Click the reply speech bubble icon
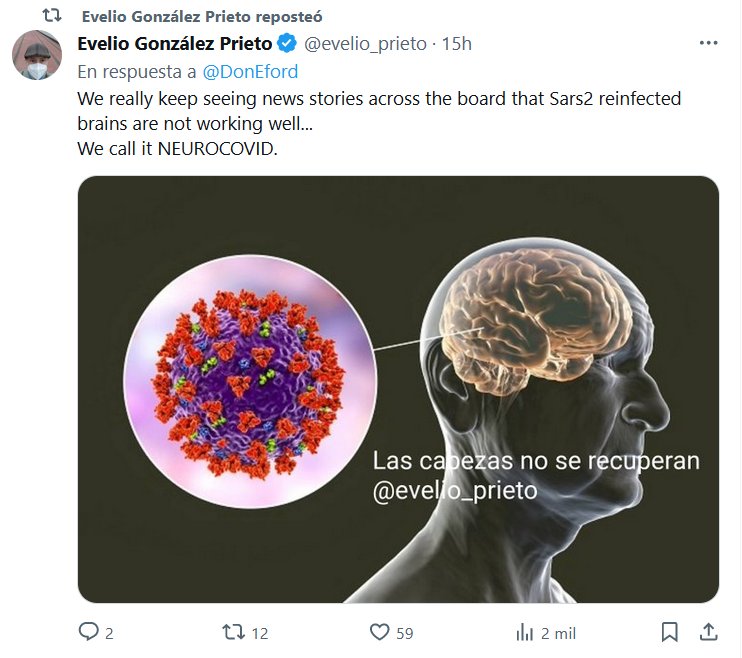Screen dimensions: 742x658 (89, 632)
